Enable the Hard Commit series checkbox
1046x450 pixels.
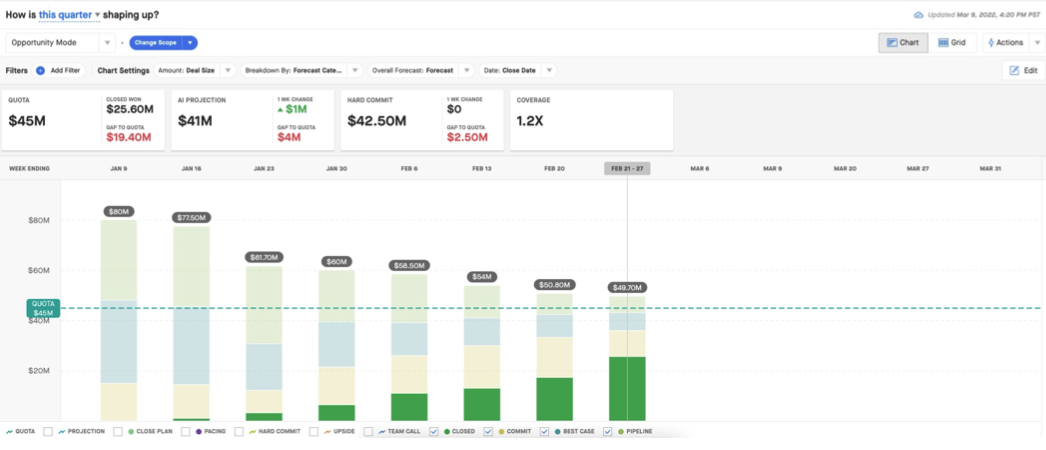coord(239,431)
